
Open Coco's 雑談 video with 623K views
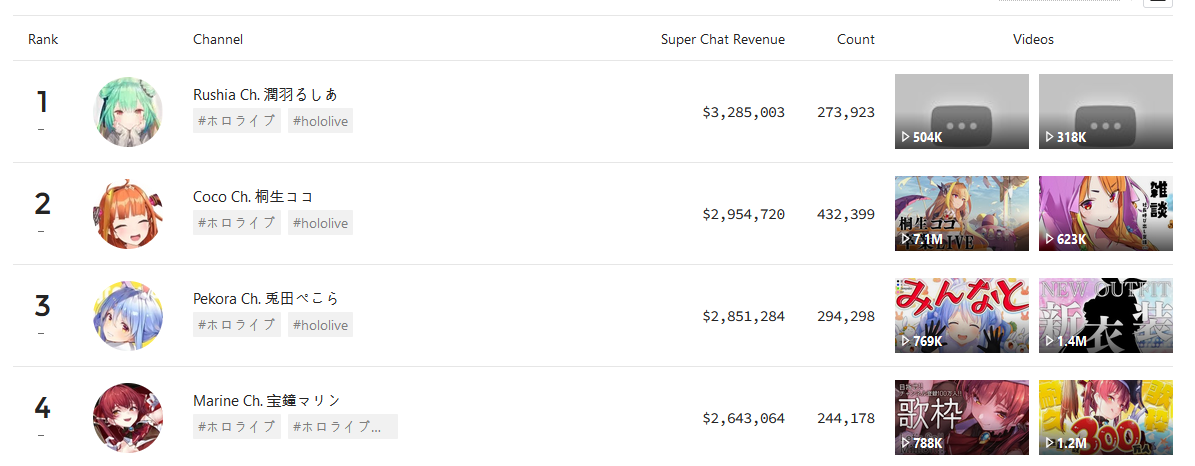(x=1105, y=213)
